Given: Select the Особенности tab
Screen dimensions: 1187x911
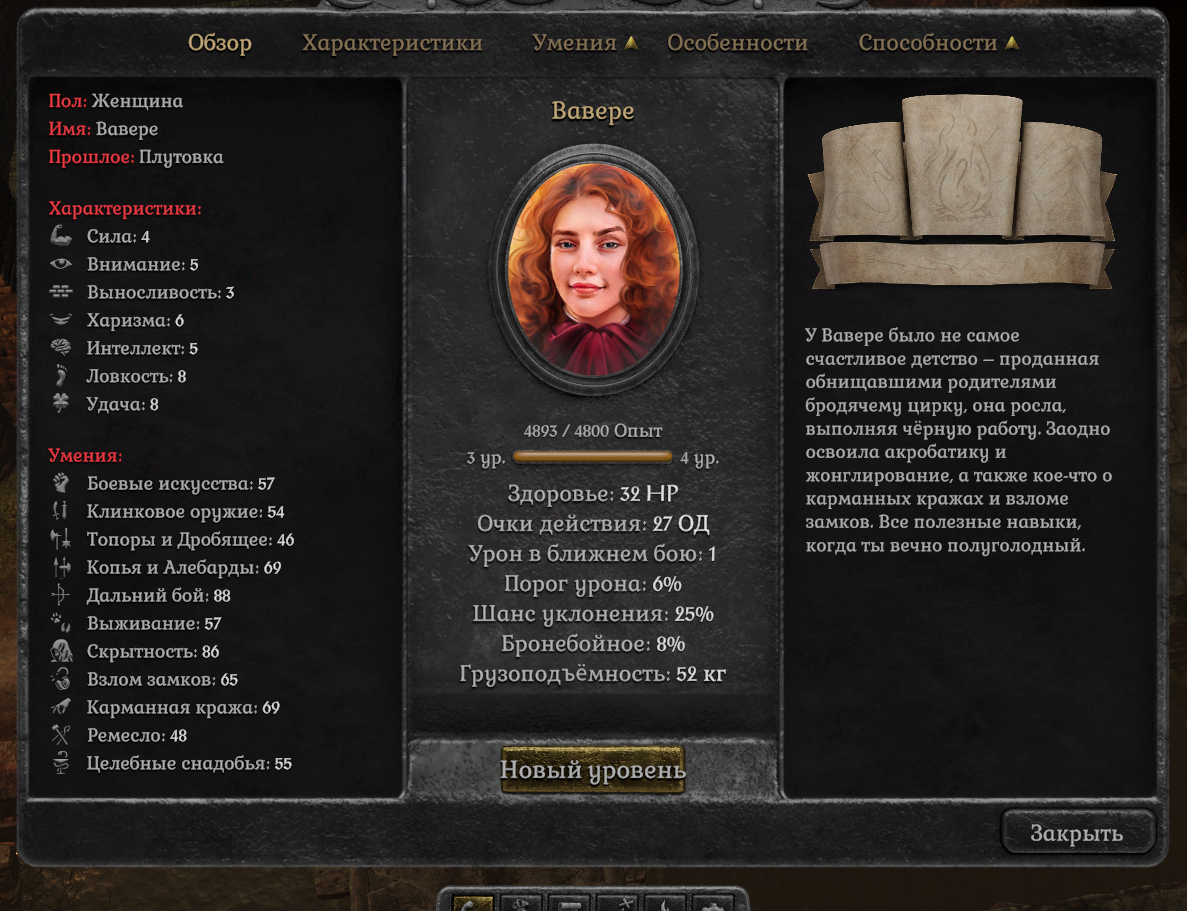Looking at the screenshot, I should pyautogui.click(x=737, y=43).
